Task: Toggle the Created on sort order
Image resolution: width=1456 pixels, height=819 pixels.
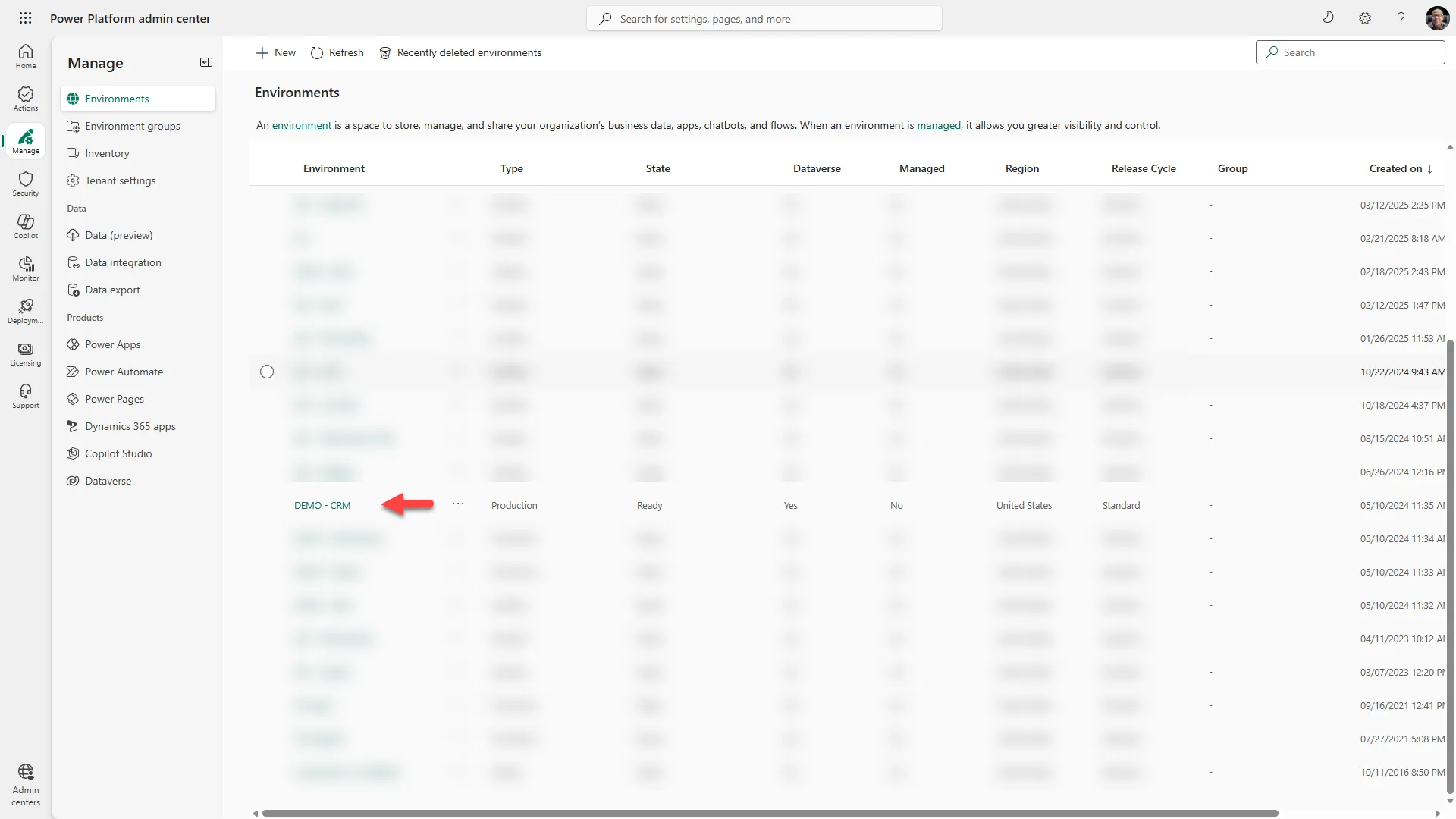Action: [x=1399, y=168]
